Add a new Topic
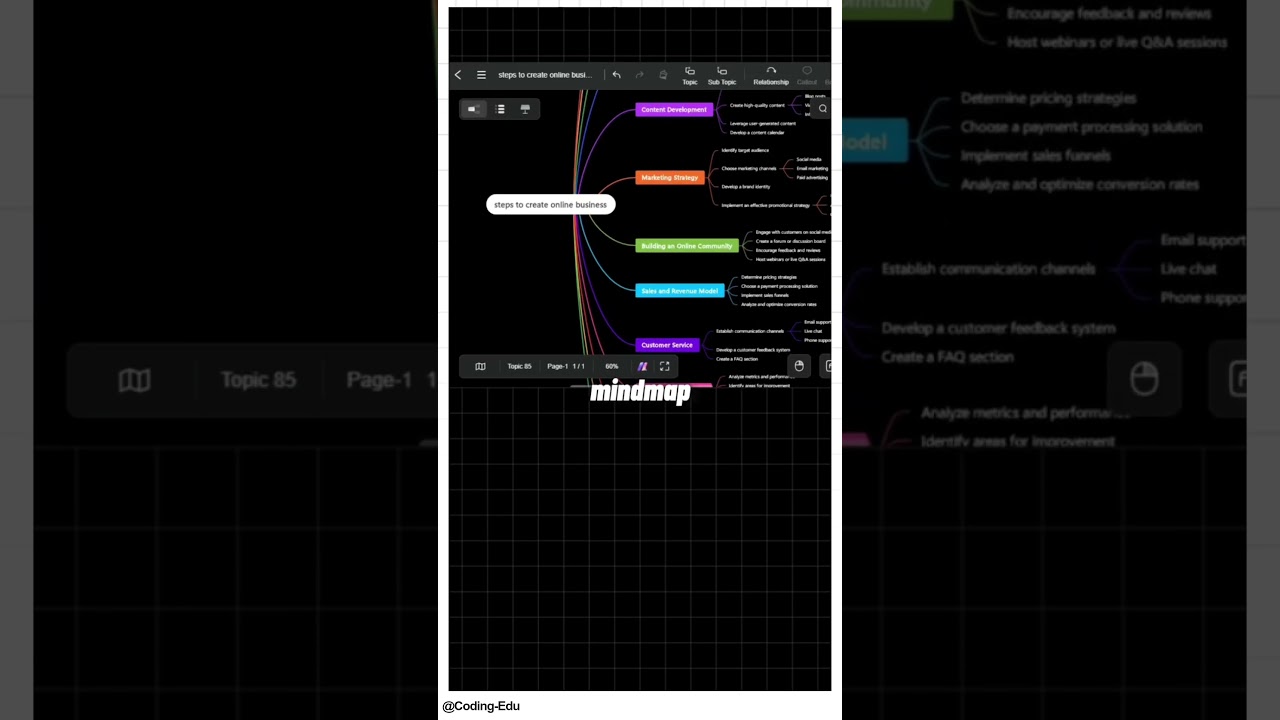Screen dimensions: 1280x720 pyautogui.click(x=690, y=76)
